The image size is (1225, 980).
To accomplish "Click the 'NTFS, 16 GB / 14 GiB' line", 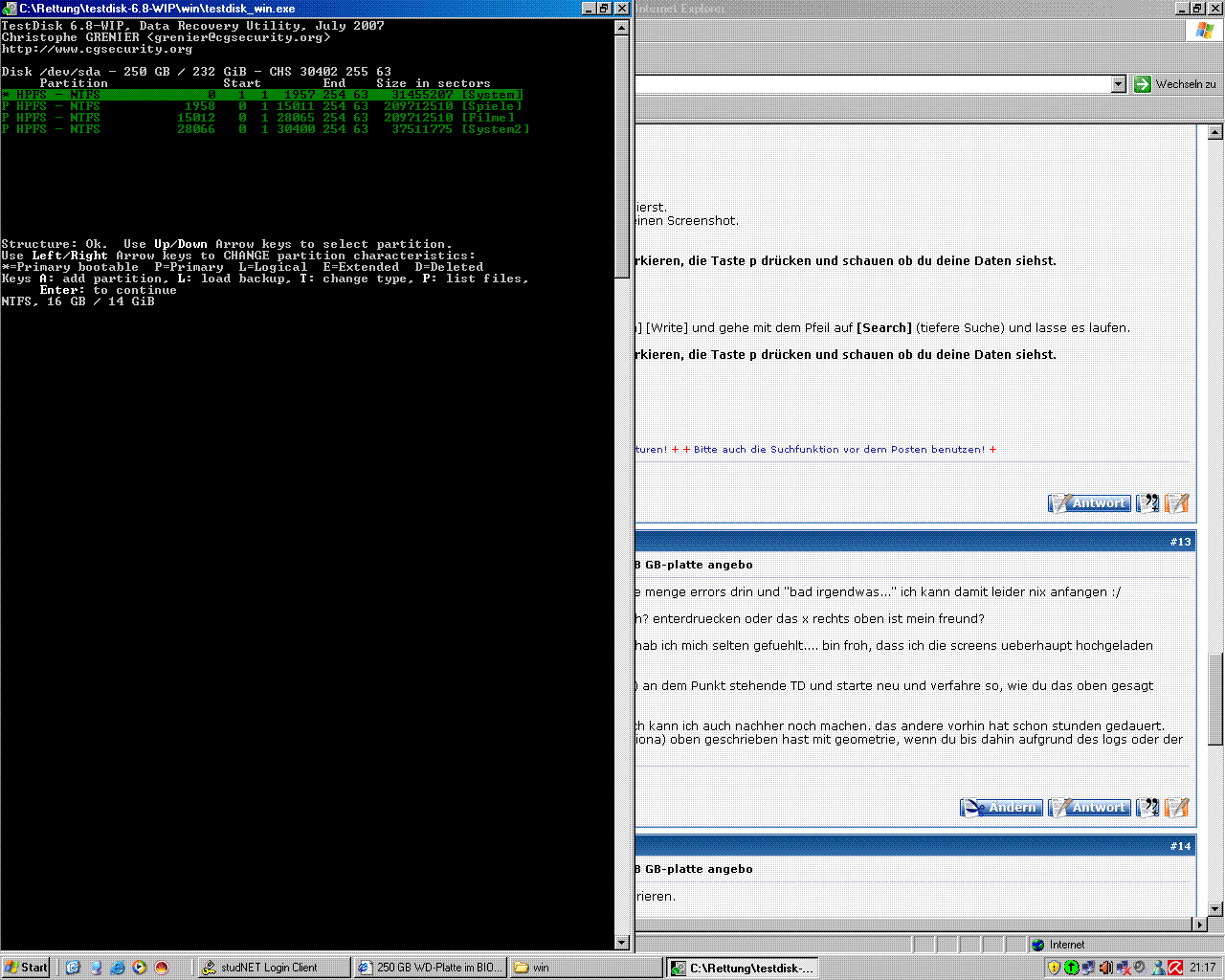I will [78, 301].
